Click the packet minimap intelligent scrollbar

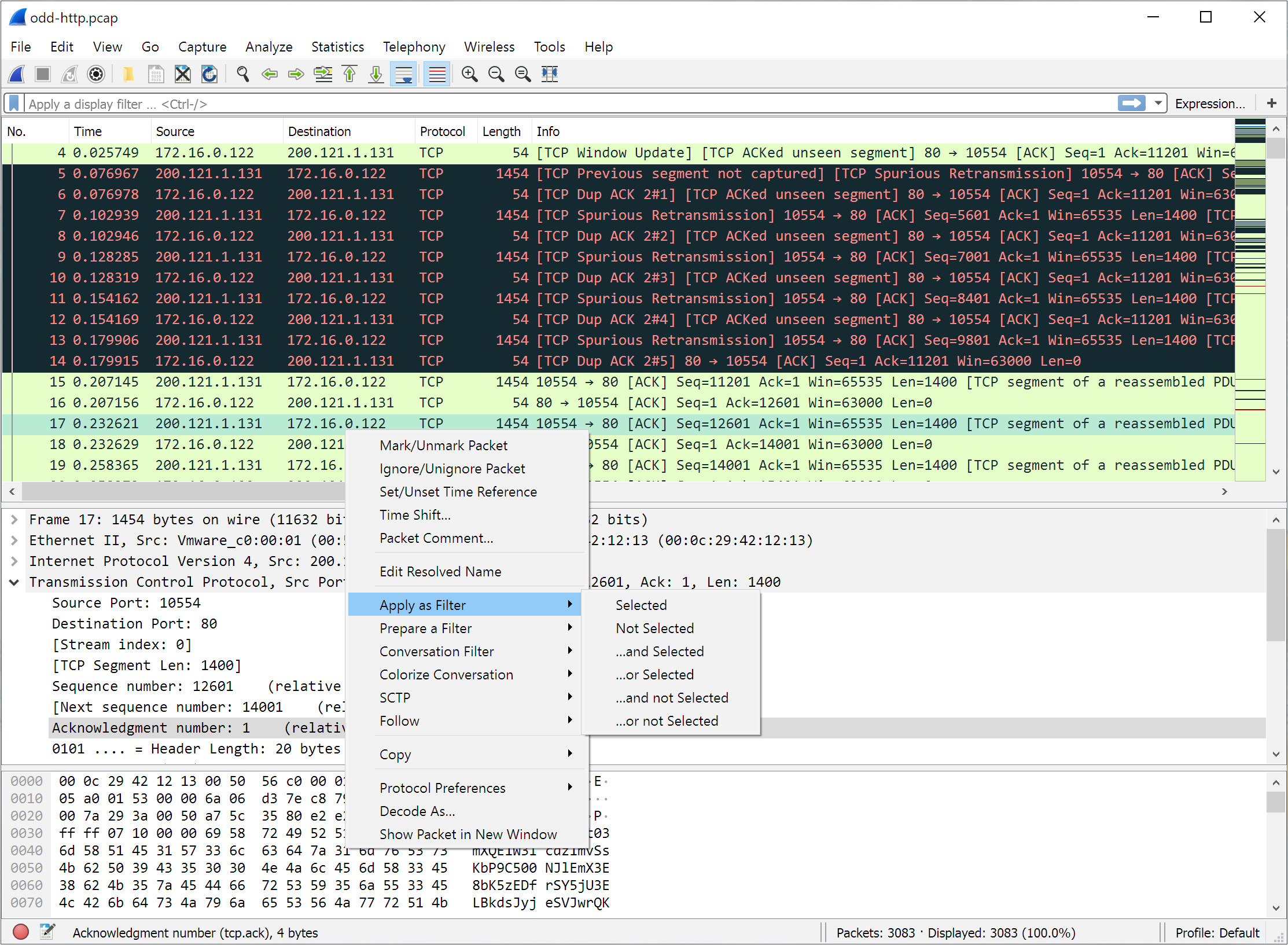click(x=1250, y=289)
